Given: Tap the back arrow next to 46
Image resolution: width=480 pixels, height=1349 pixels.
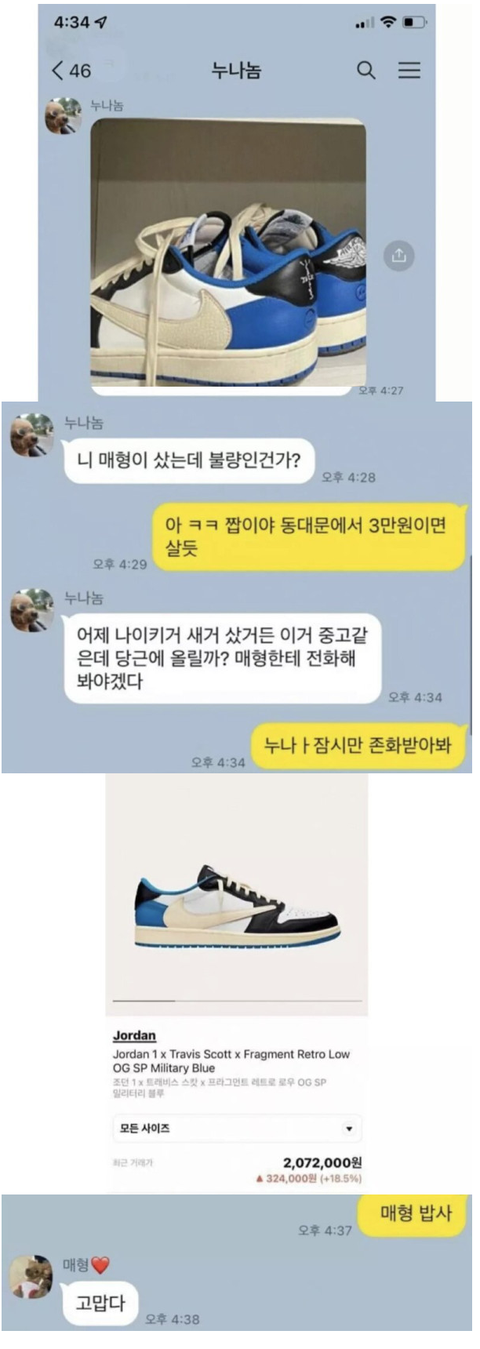Looking at the screenshot, I should click(58, 70).
